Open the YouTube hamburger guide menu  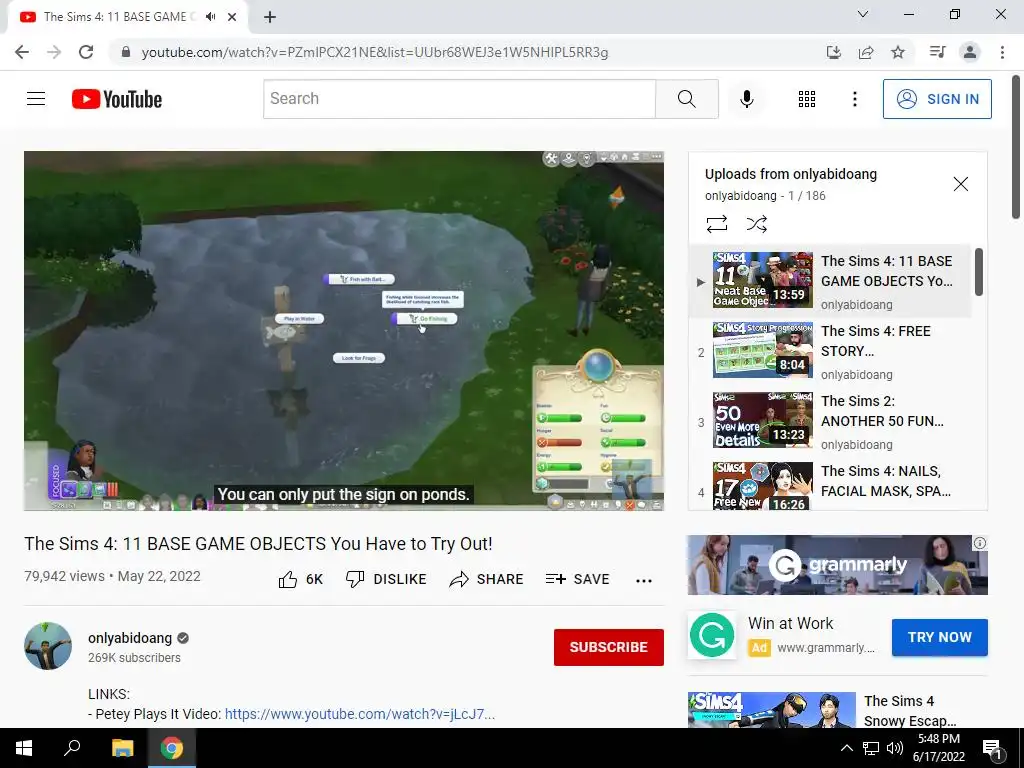(36, 99)
